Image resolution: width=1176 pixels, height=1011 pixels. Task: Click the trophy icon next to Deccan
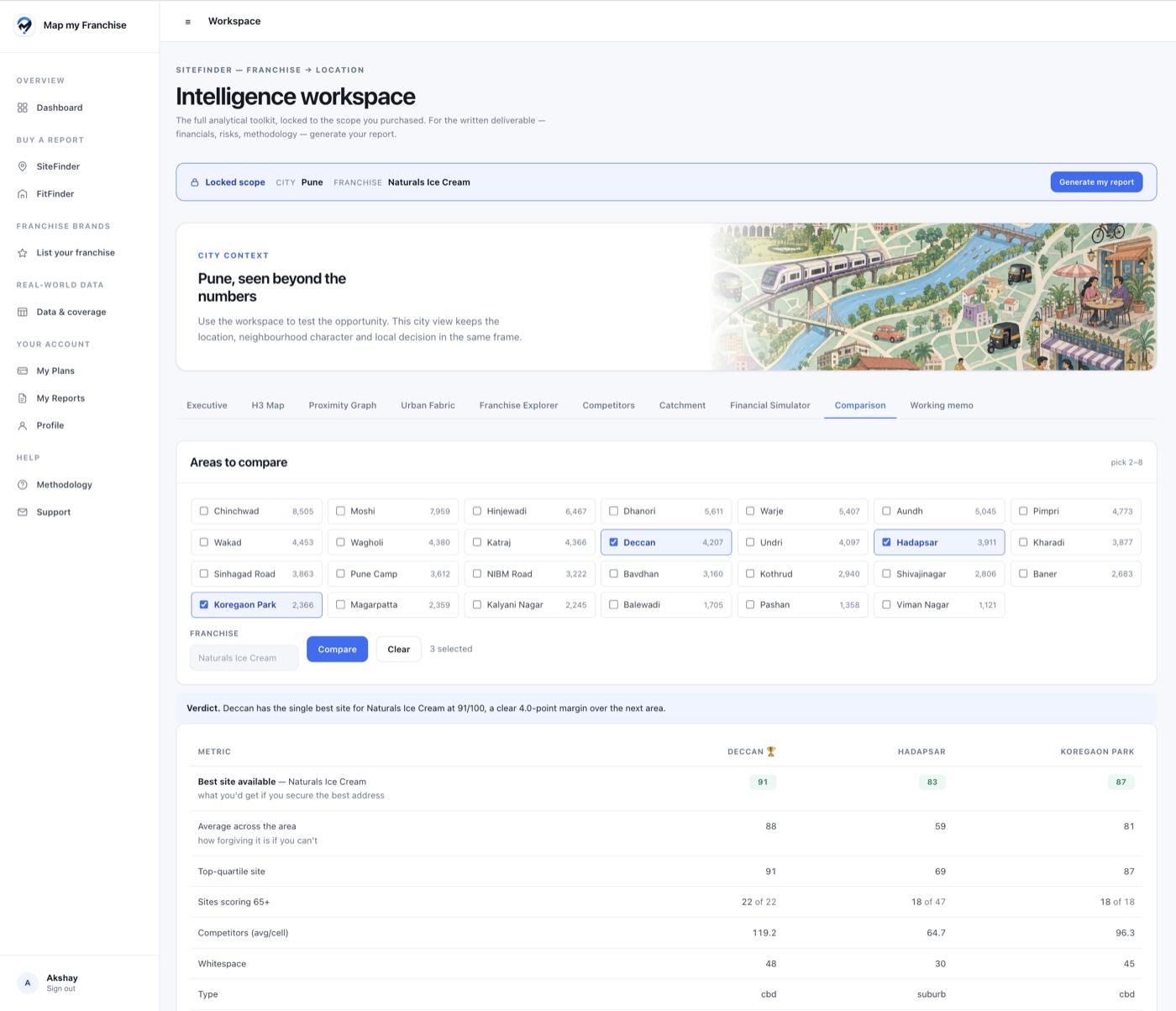coord(771,751)
